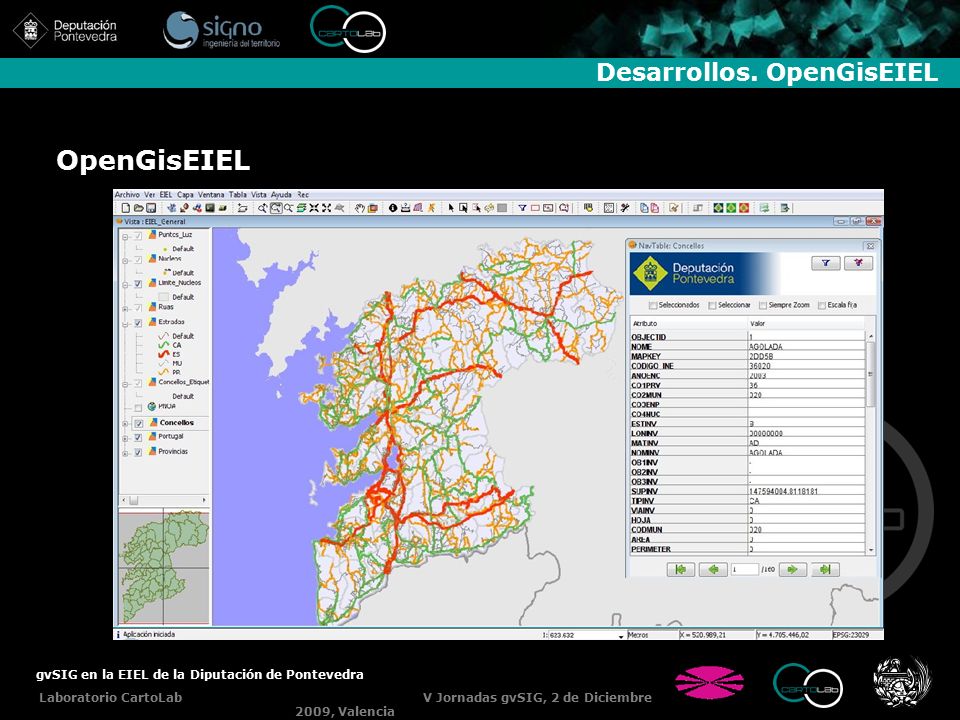The image size is (960, 720).
Task: Click the funnel Filter icon in main toolbar
Action: click(522, 208)
